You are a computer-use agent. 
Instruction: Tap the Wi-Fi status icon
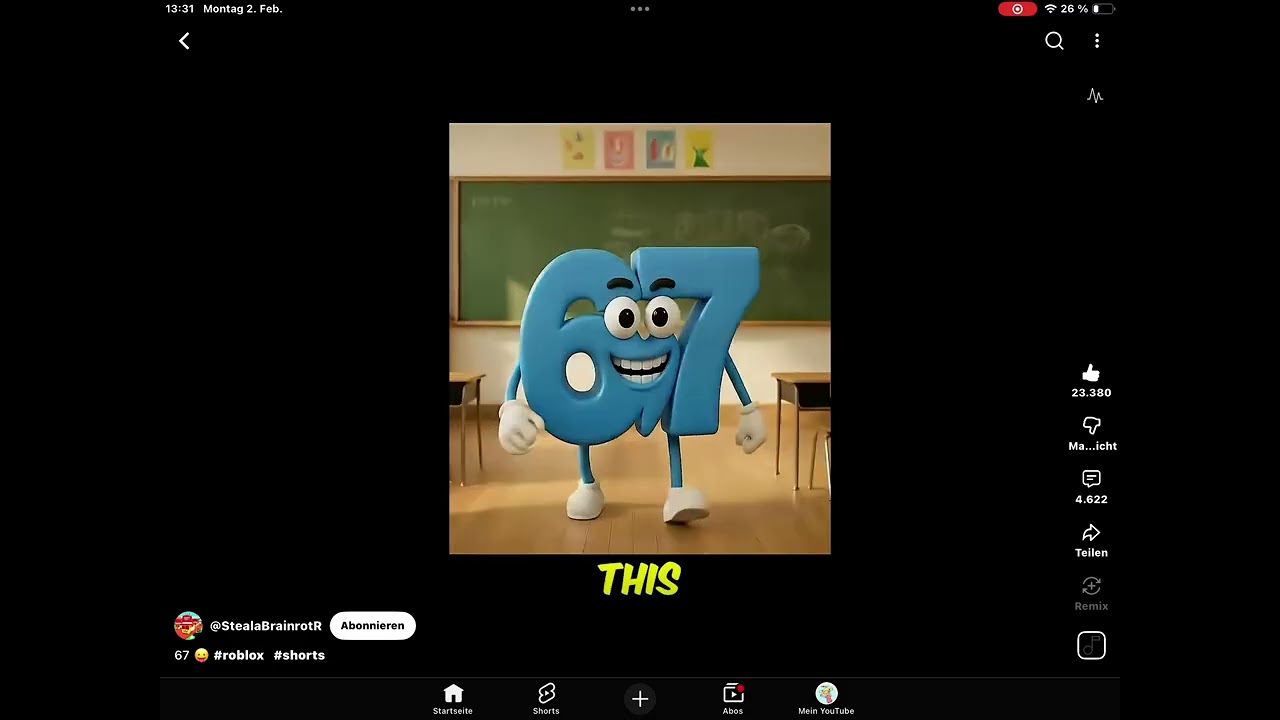(x=1051, y=9)
